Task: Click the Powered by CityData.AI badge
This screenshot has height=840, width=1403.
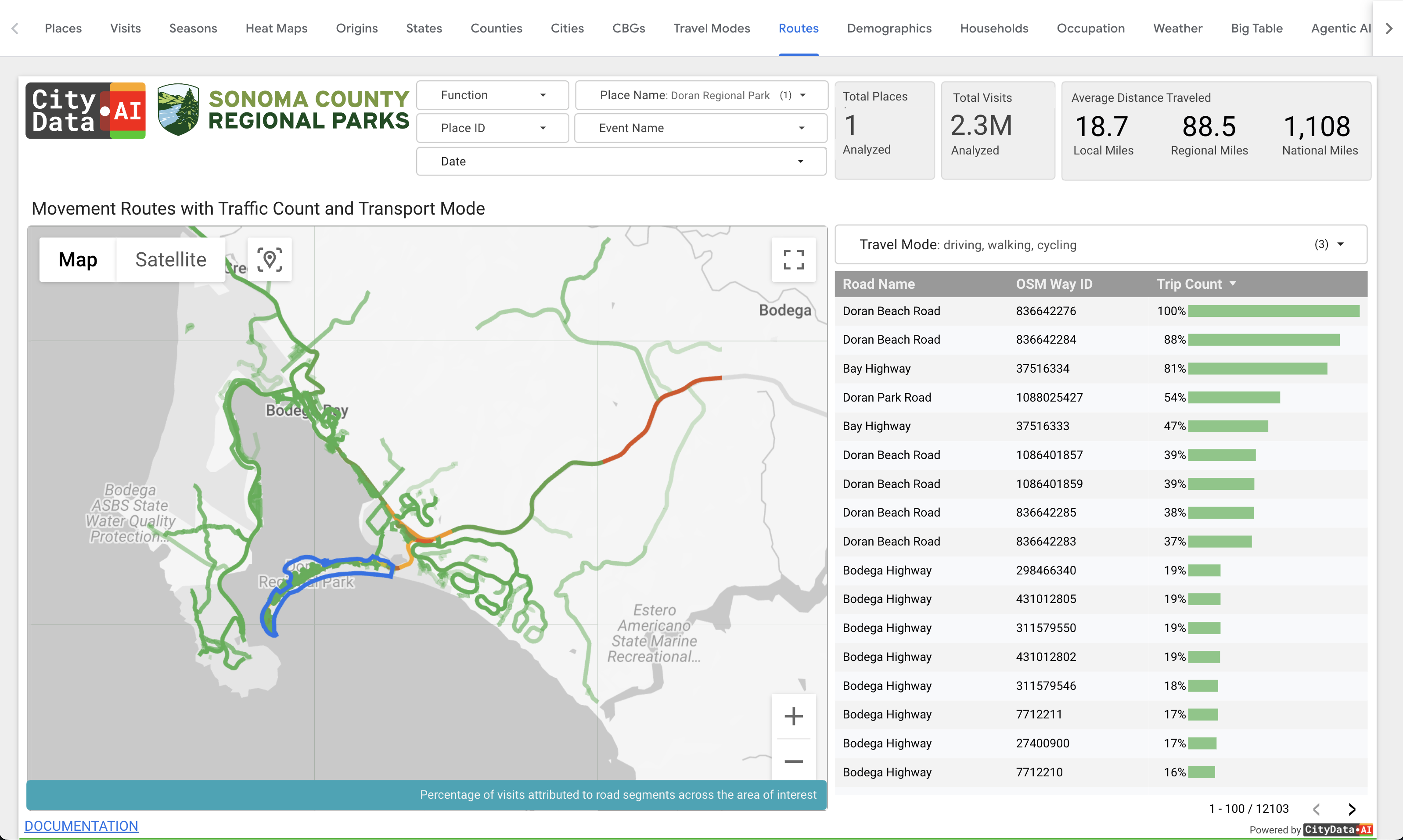Action: click(x=1311, y=830)
